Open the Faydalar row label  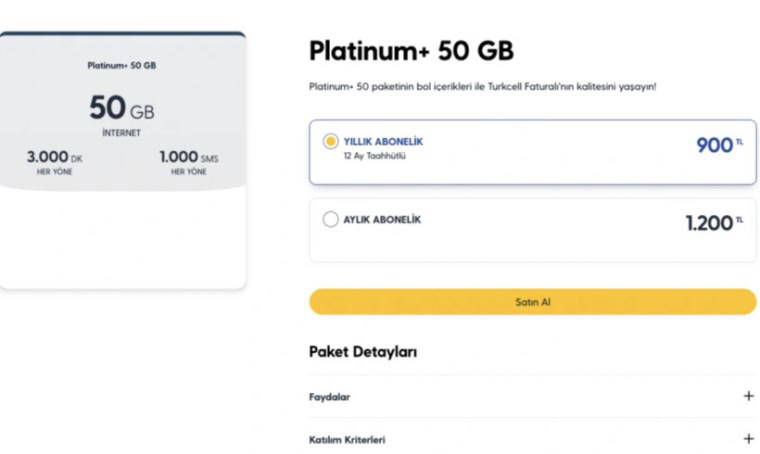[x=329, y=397]
